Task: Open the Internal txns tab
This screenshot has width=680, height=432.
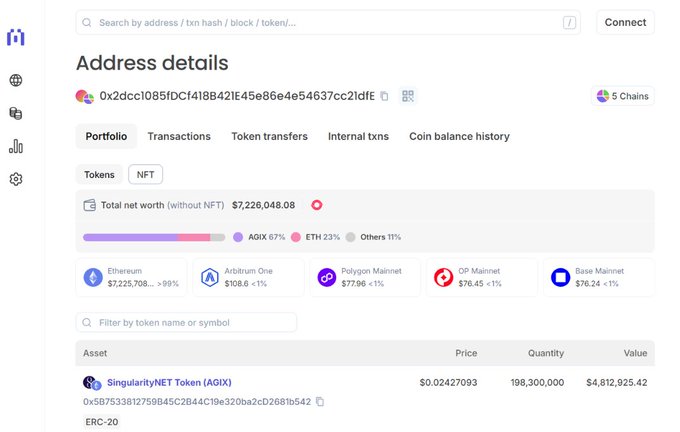Action: [358, 136]
